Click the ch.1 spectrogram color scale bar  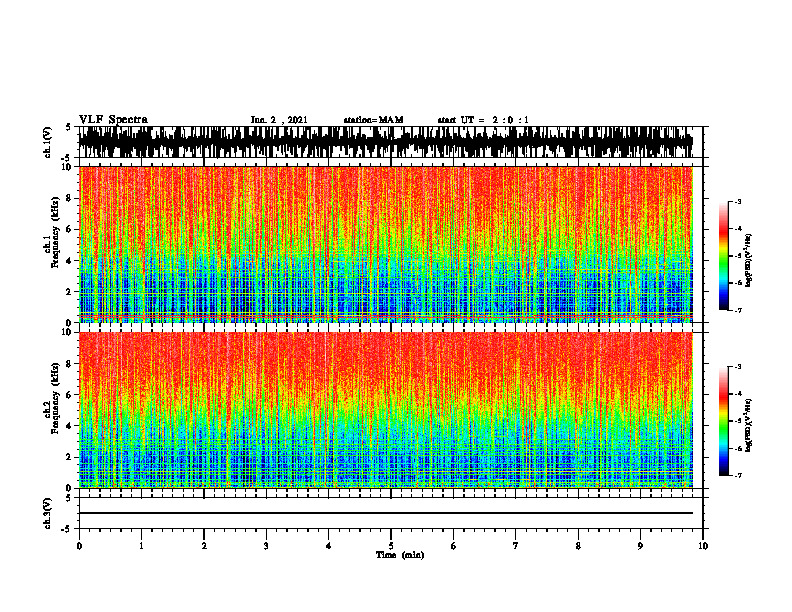coord(723,256)
